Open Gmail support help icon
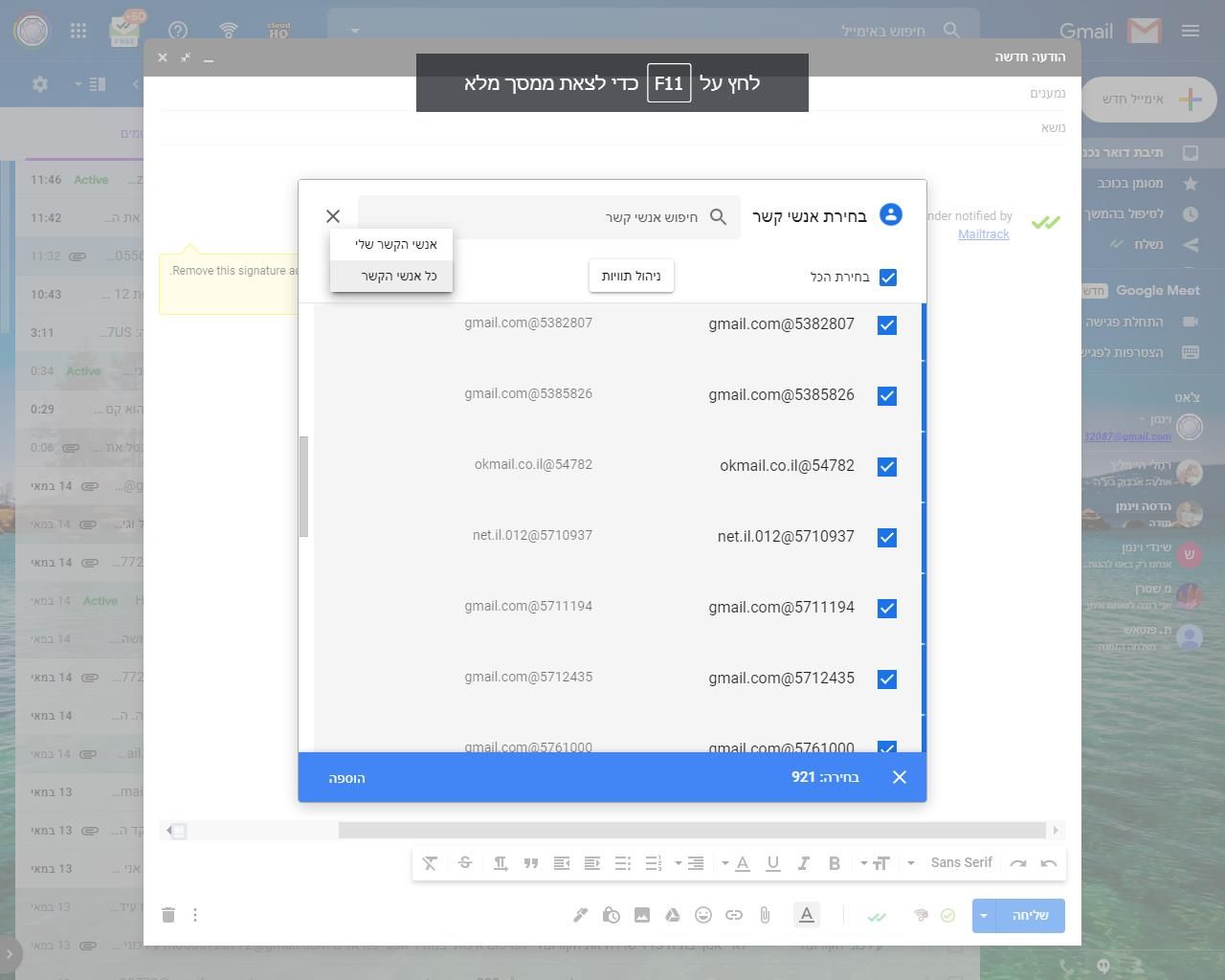 [x=178, y=31]
